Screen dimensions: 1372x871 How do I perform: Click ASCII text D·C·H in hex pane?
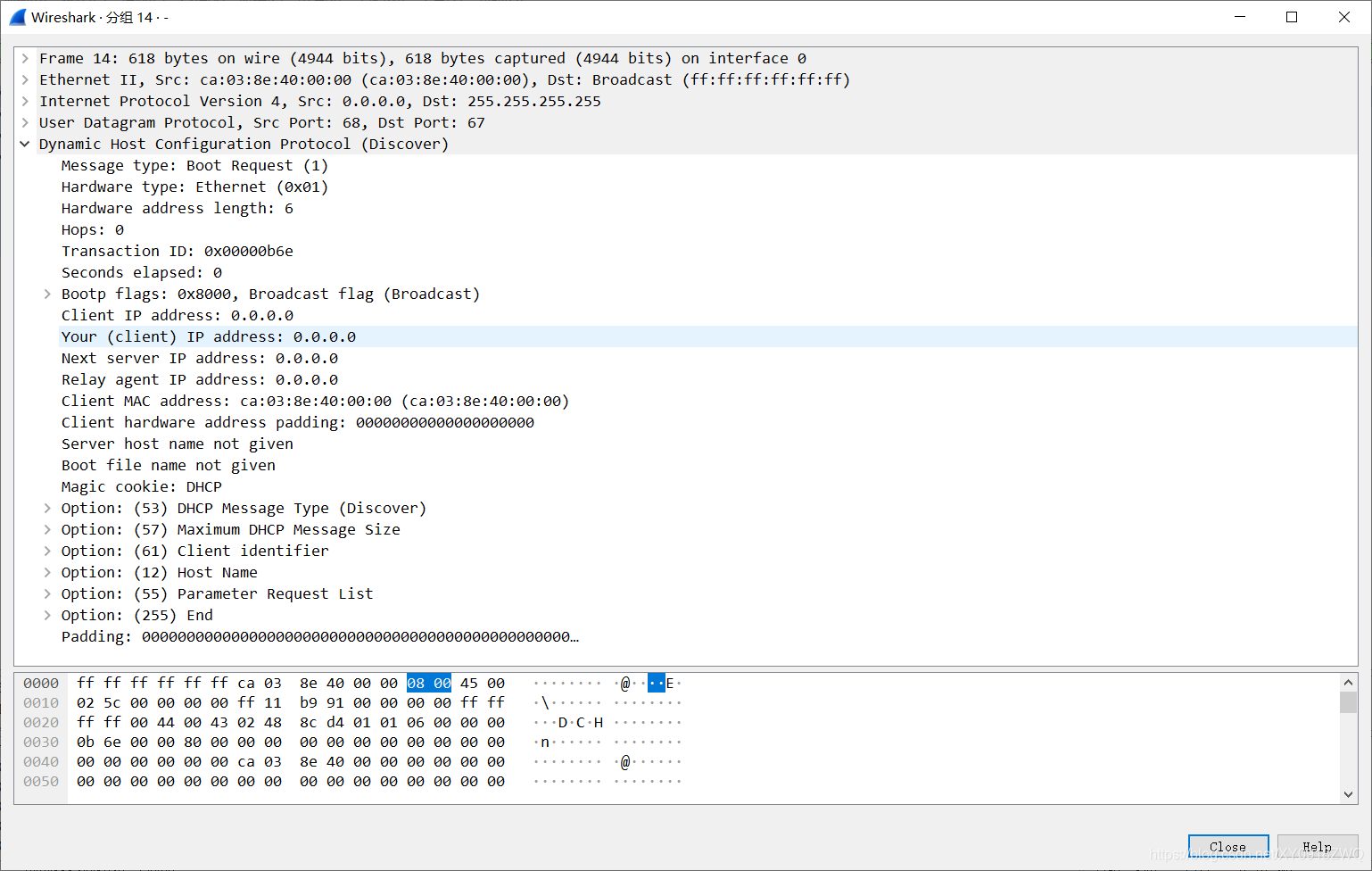point(581,722)
